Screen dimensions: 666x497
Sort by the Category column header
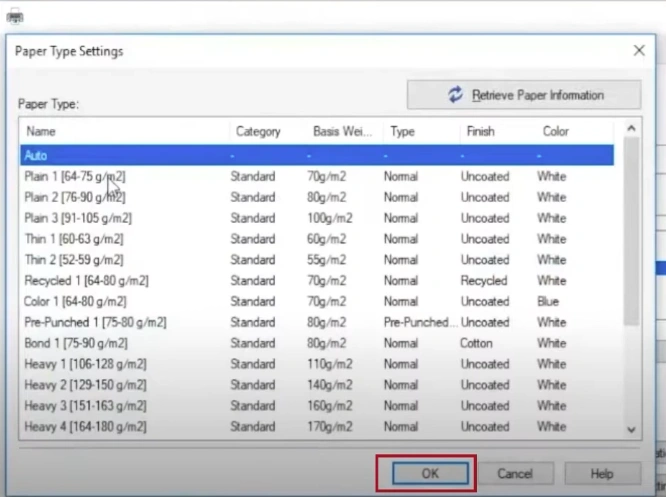click(x=268, y=131)
